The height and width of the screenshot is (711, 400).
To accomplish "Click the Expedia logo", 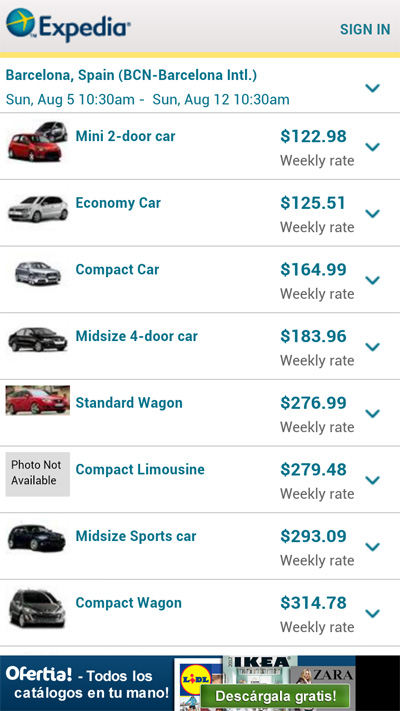I will point(68,25).
